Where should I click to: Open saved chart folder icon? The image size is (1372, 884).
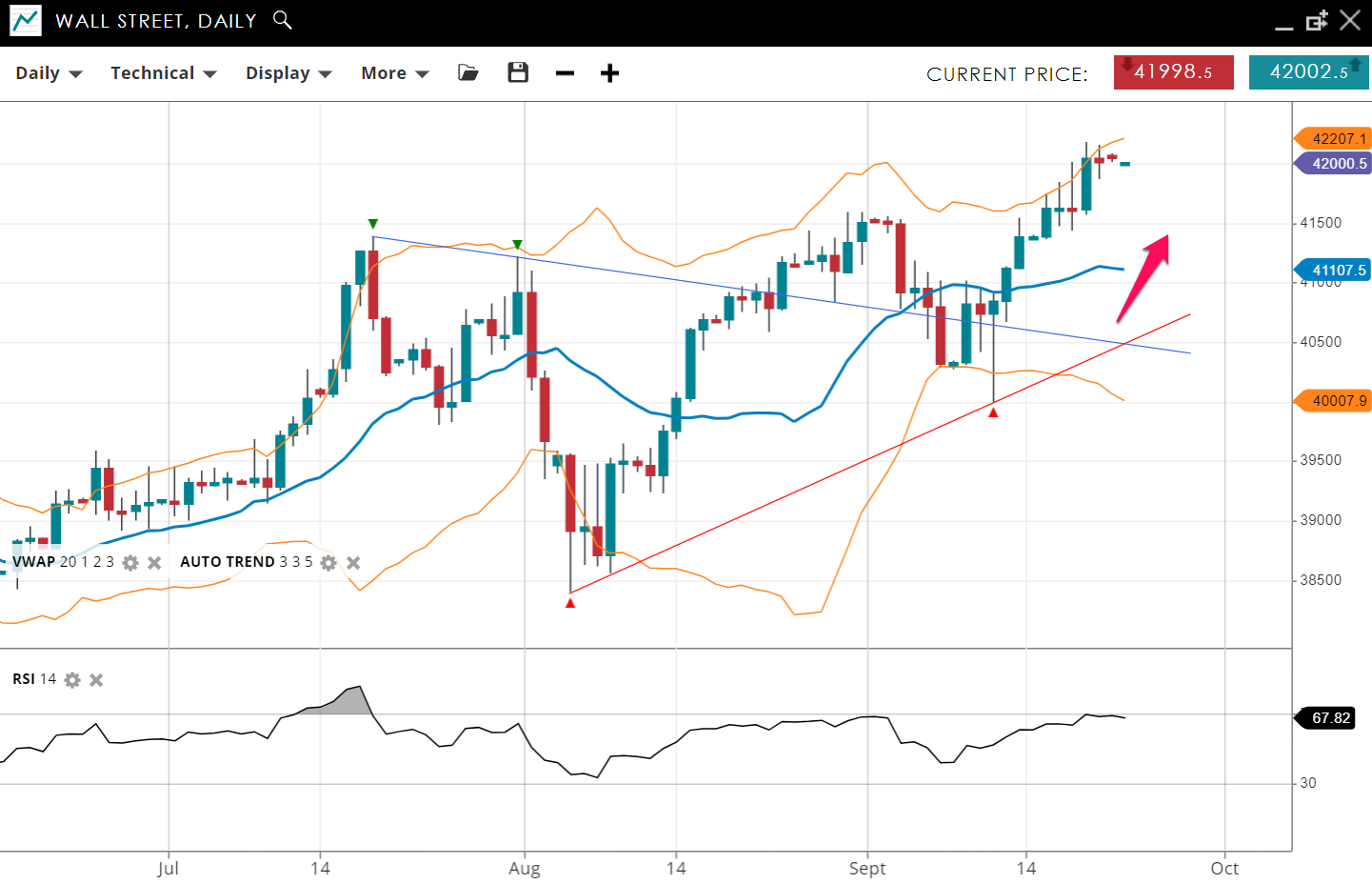(467, 73)
